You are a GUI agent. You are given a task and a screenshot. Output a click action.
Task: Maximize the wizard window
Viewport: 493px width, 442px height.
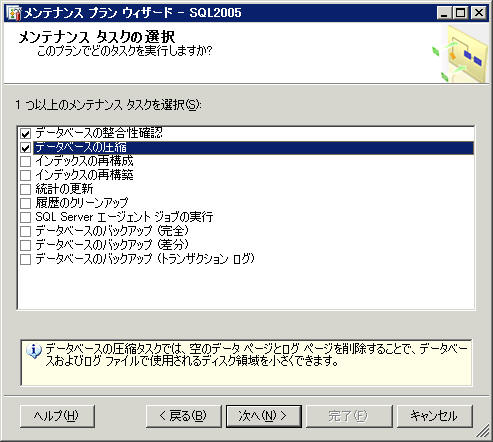(x=461, y=13)
